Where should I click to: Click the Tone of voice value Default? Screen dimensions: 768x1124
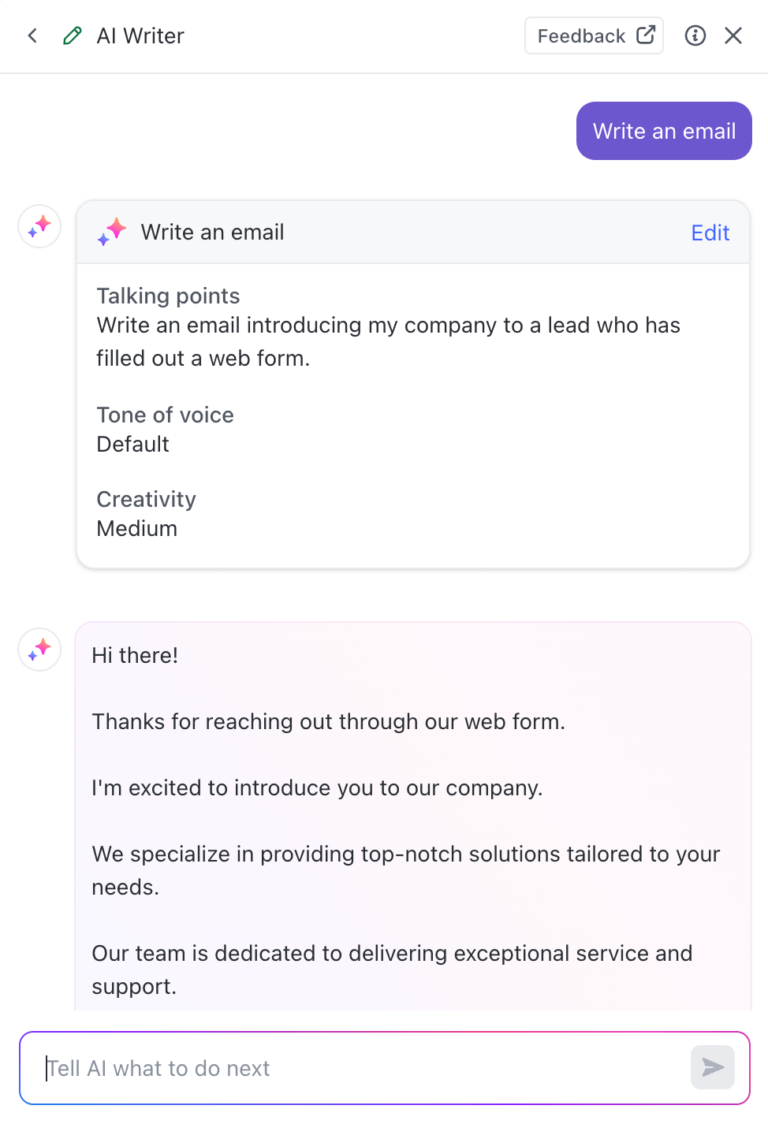(131, 444)
